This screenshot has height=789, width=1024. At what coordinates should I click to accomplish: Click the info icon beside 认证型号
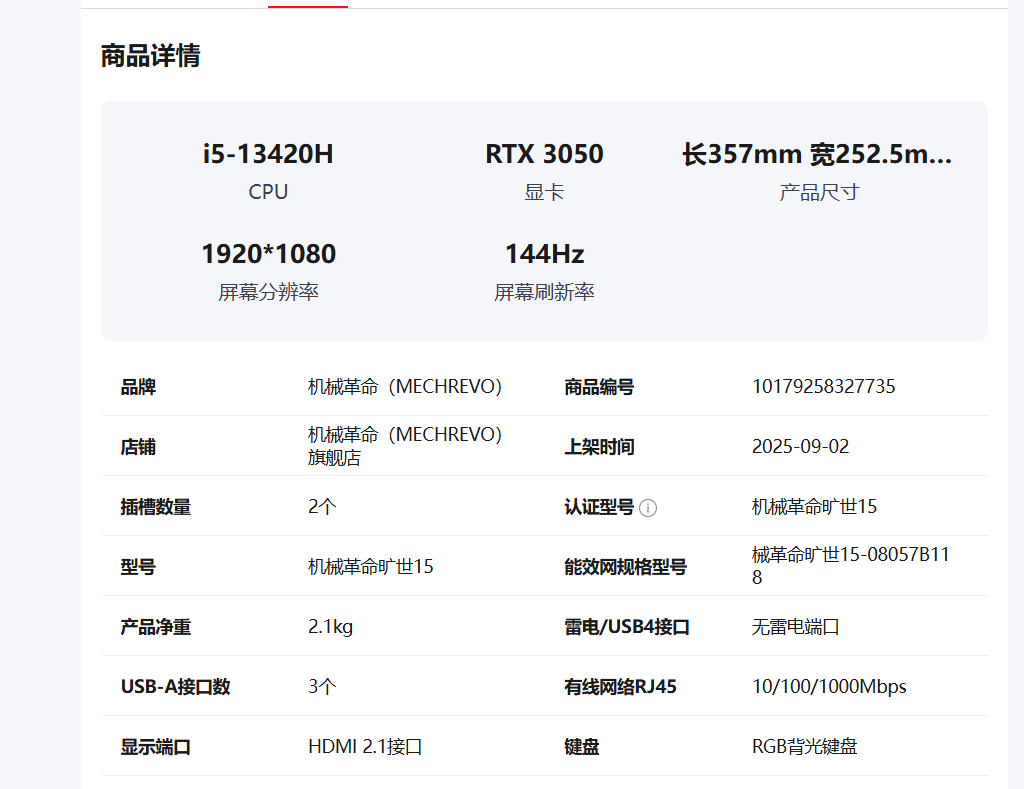tap(648, 507)
